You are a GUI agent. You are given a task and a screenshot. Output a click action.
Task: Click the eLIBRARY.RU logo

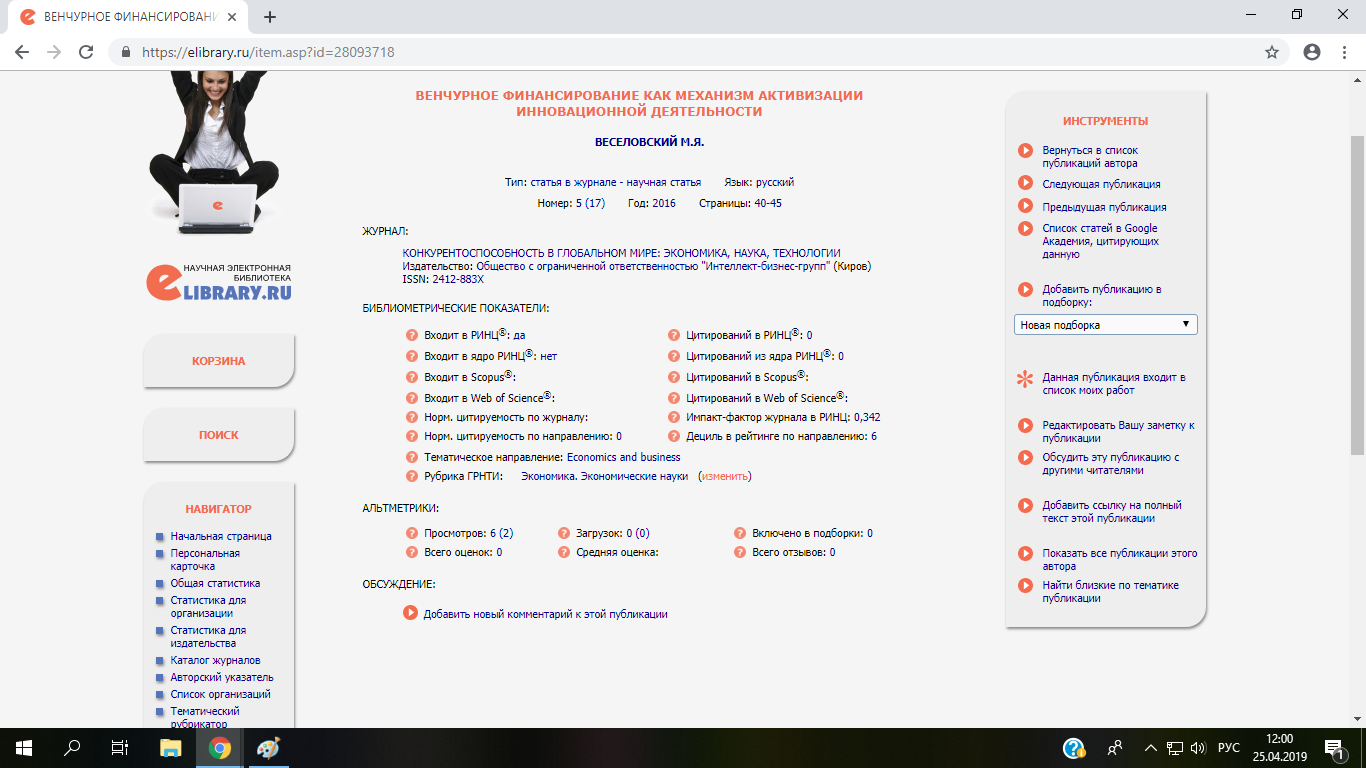click(x=219, y=282)
